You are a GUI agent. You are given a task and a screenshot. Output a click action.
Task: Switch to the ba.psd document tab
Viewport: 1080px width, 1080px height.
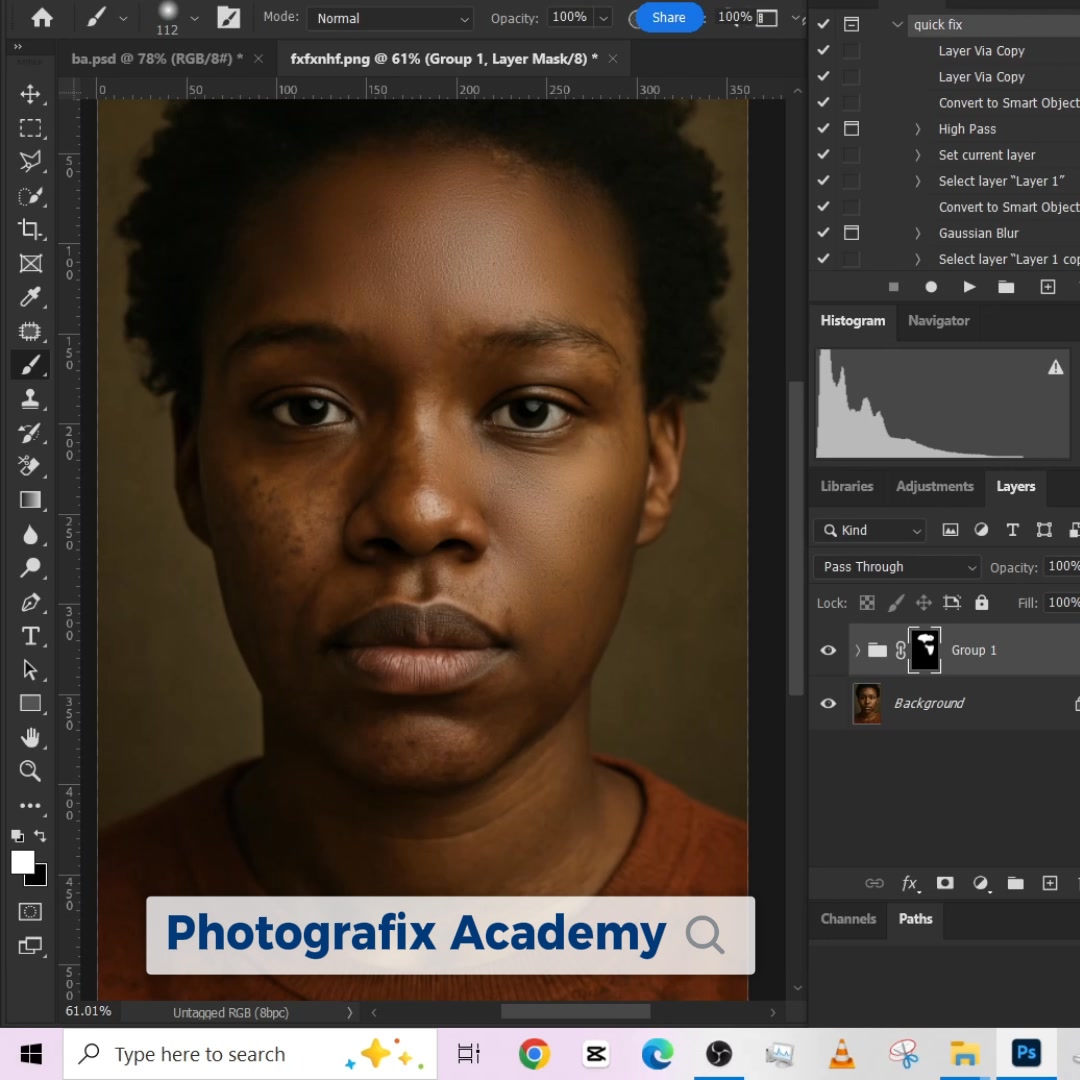156,59
